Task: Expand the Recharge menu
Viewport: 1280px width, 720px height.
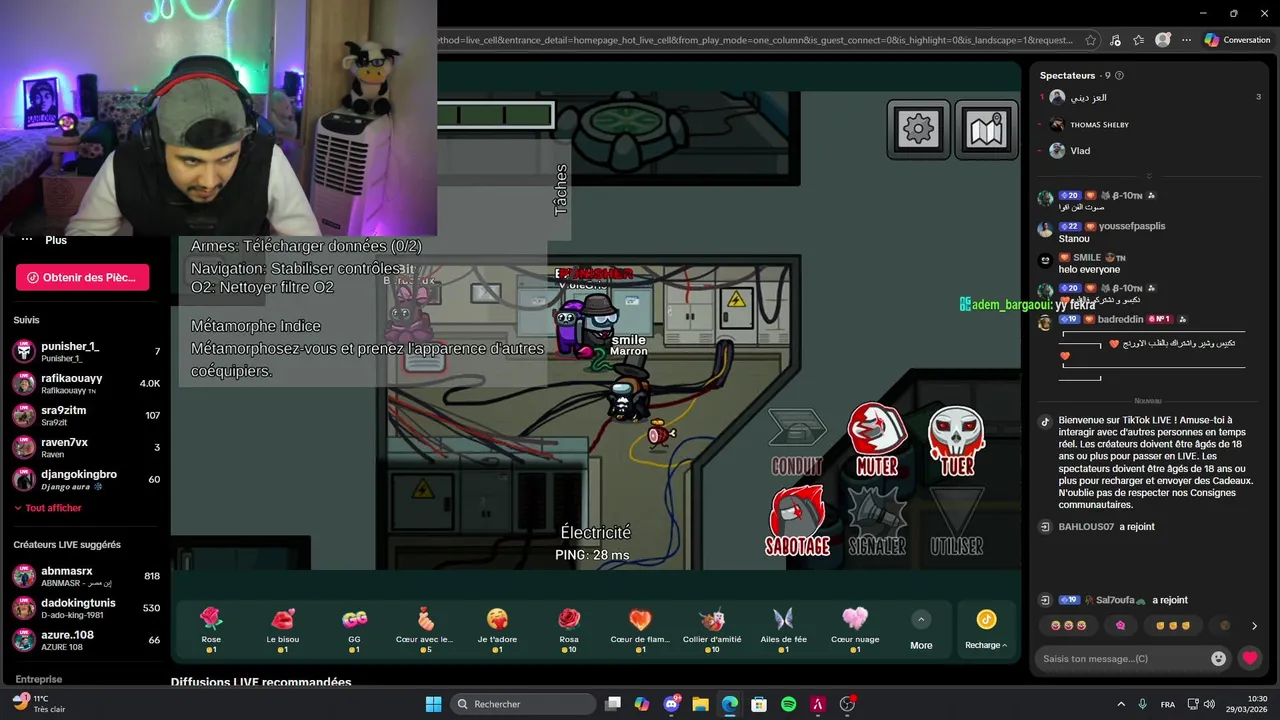Action: coord(986,630)
